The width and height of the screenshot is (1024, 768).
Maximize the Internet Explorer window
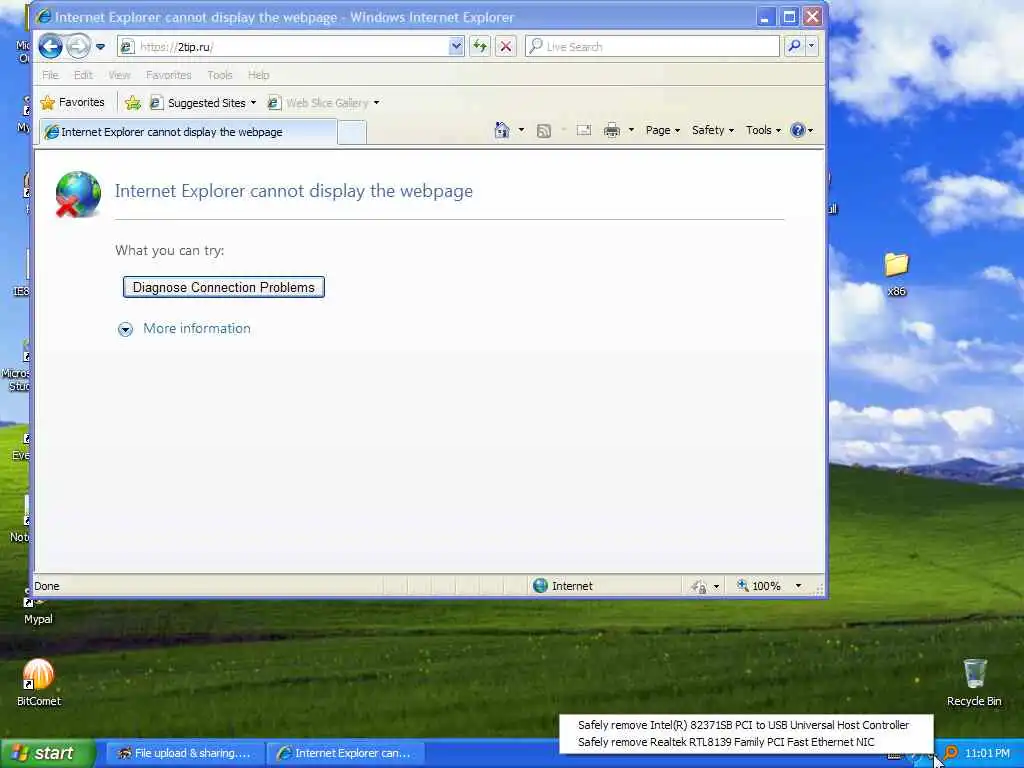(x=789, y=17)
